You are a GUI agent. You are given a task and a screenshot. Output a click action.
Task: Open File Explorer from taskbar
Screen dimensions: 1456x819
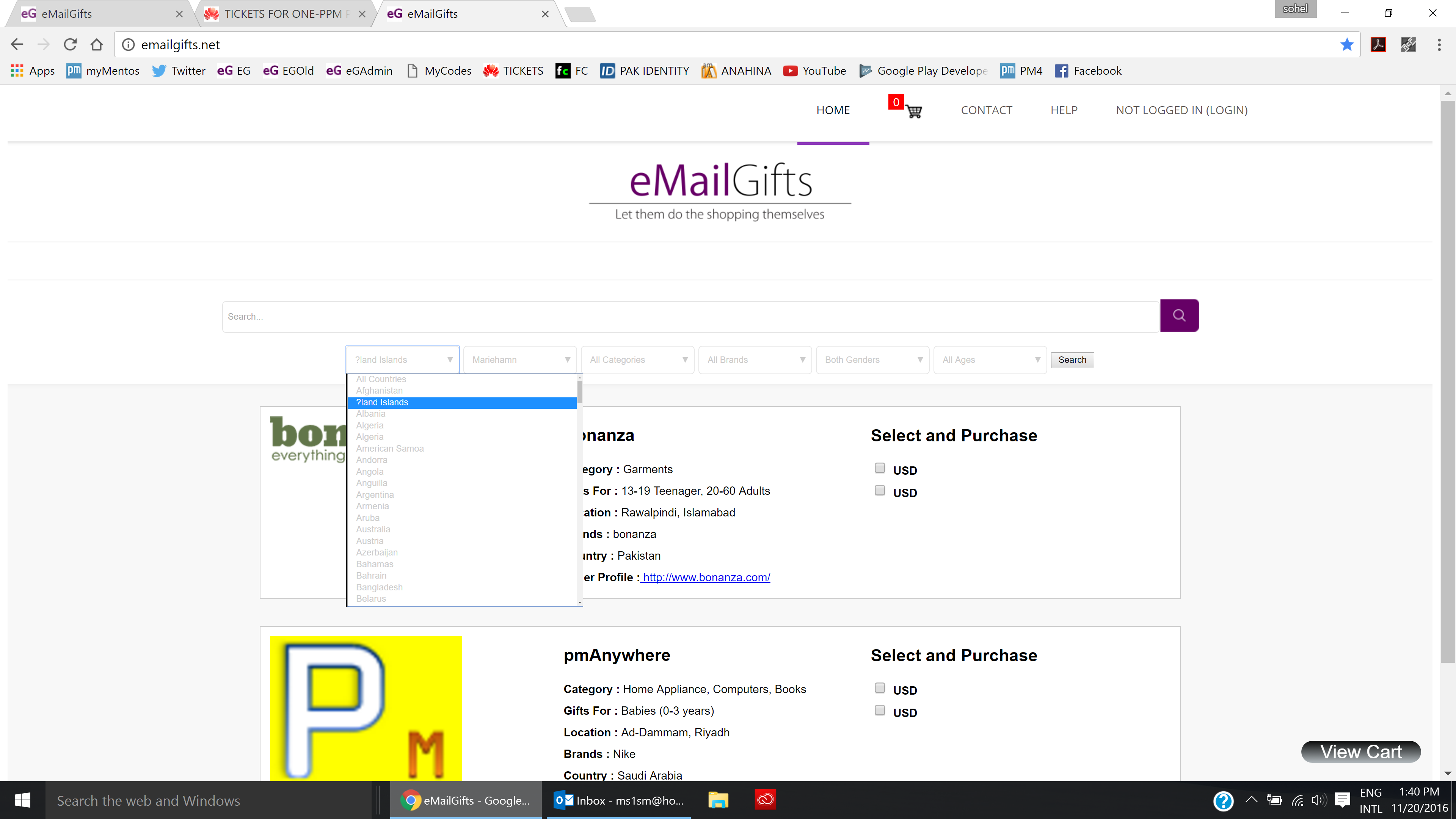click(x=718, y=800)
